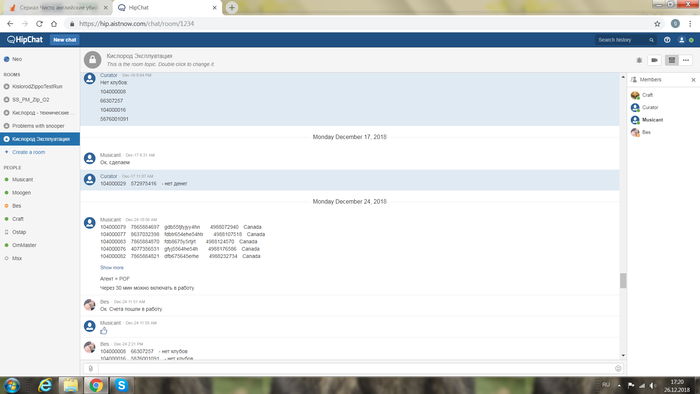Click Create a room link
Image resolution: width=700 pixels, height=394 pixels.
(28, 152)
